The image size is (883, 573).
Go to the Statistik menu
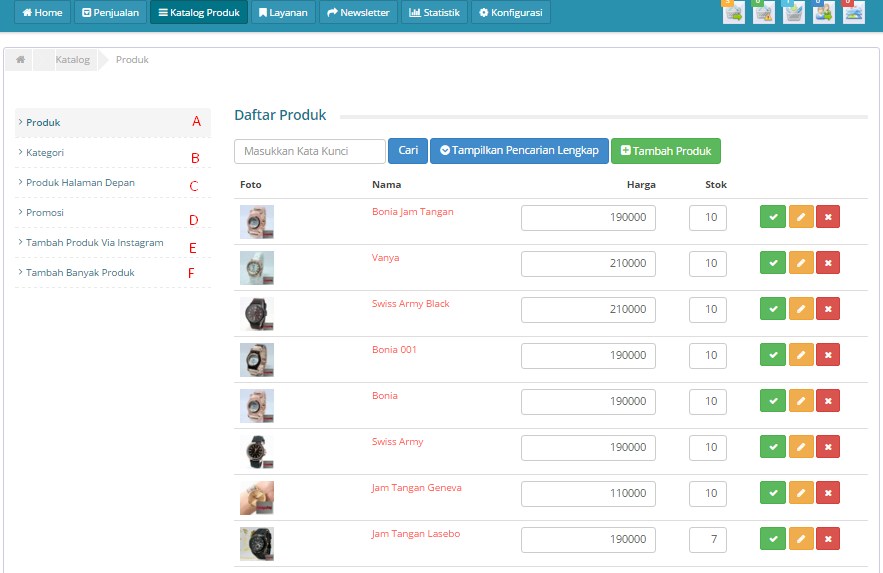434,13
